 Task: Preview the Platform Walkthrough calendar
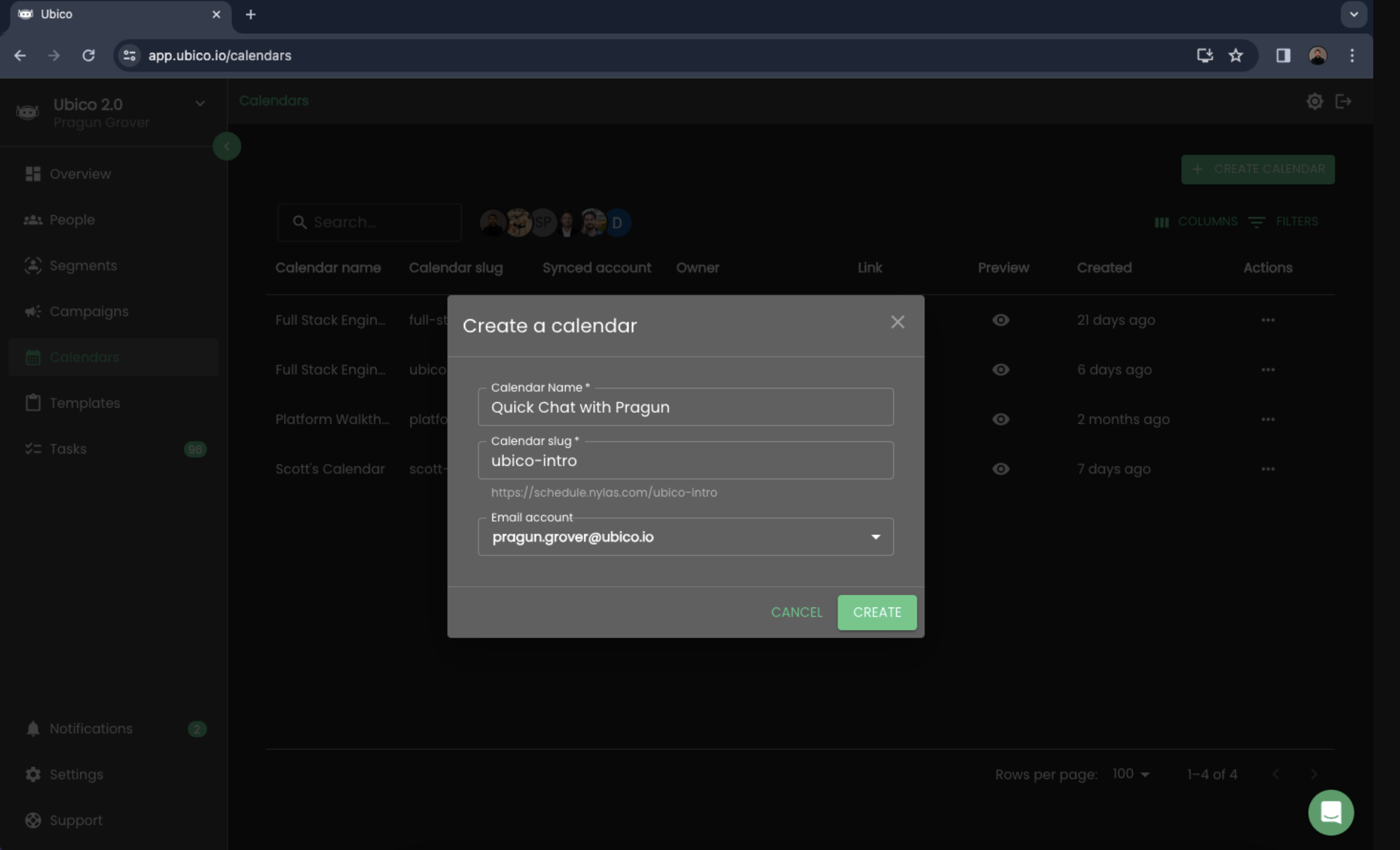click(1000, 419)
